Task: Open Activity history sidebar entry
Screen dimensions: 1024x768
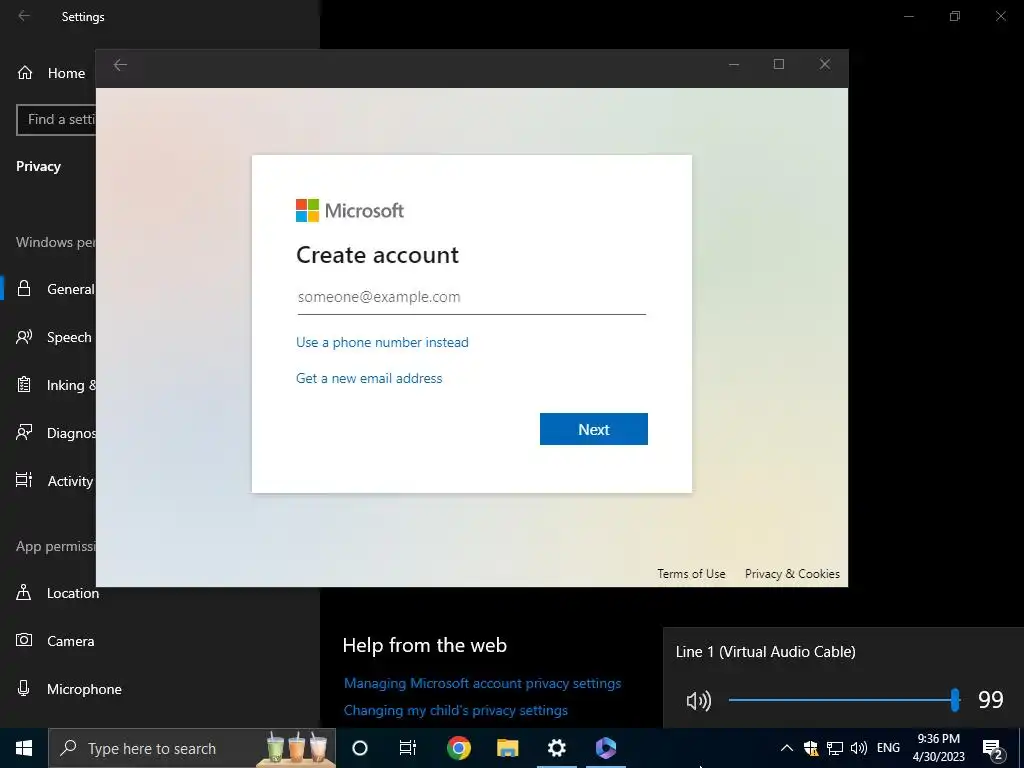Action: point(54,481)
